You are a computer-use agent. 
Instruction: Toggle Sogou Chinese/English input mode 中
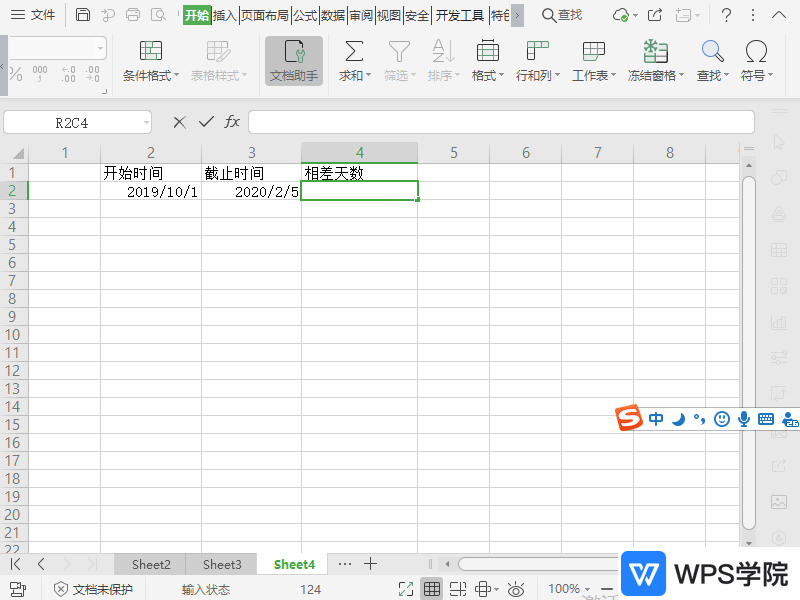(x=656, y=419)
